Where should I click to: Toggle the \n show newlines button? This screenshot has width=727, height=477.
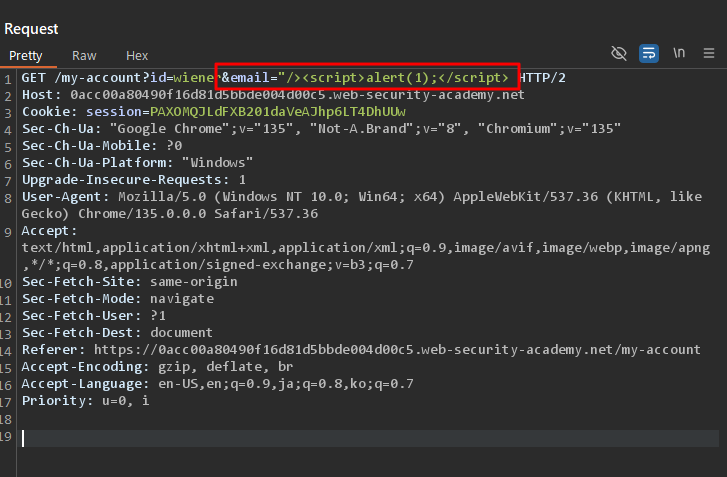click(x=679, y=53)
